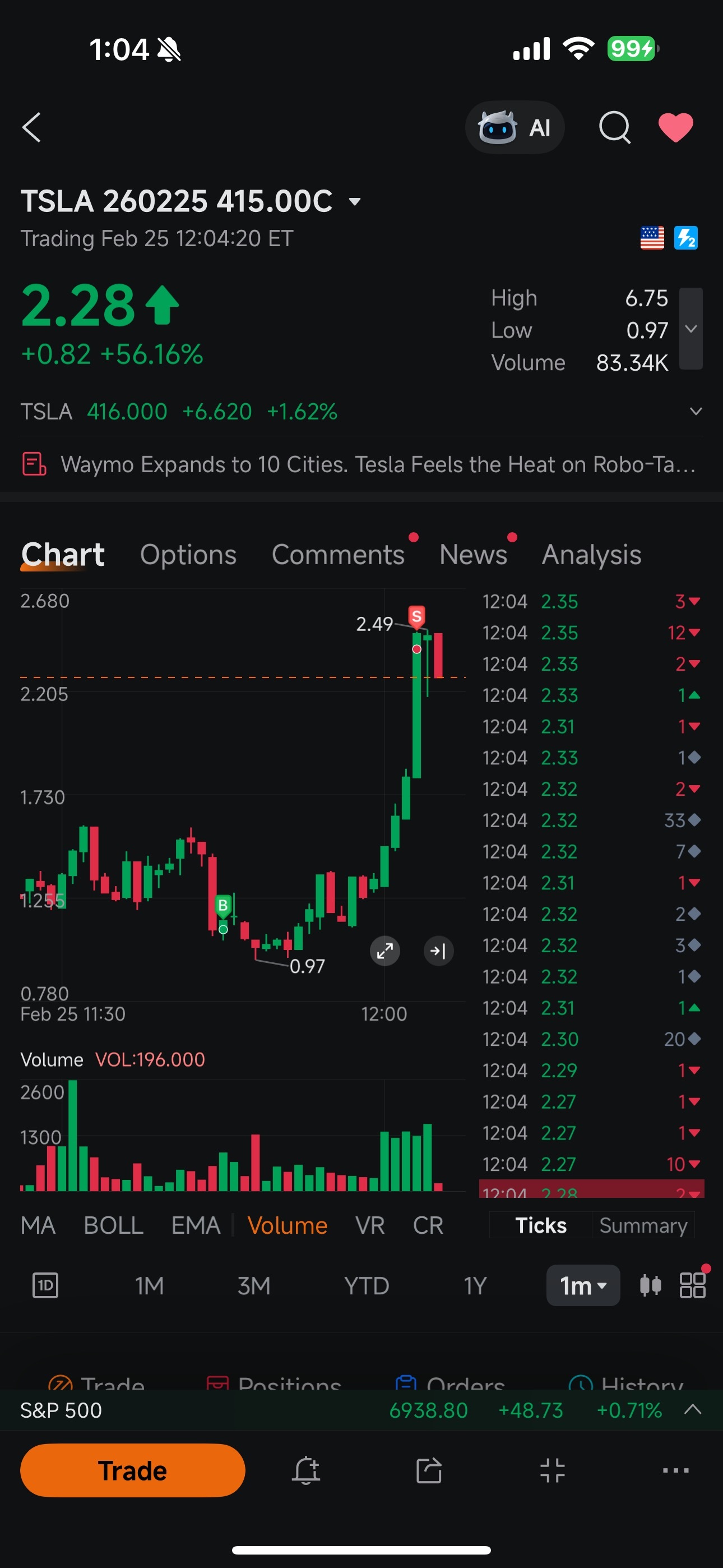Switch to the Comments tab
723x1568 pixels.
coord(338,555)
